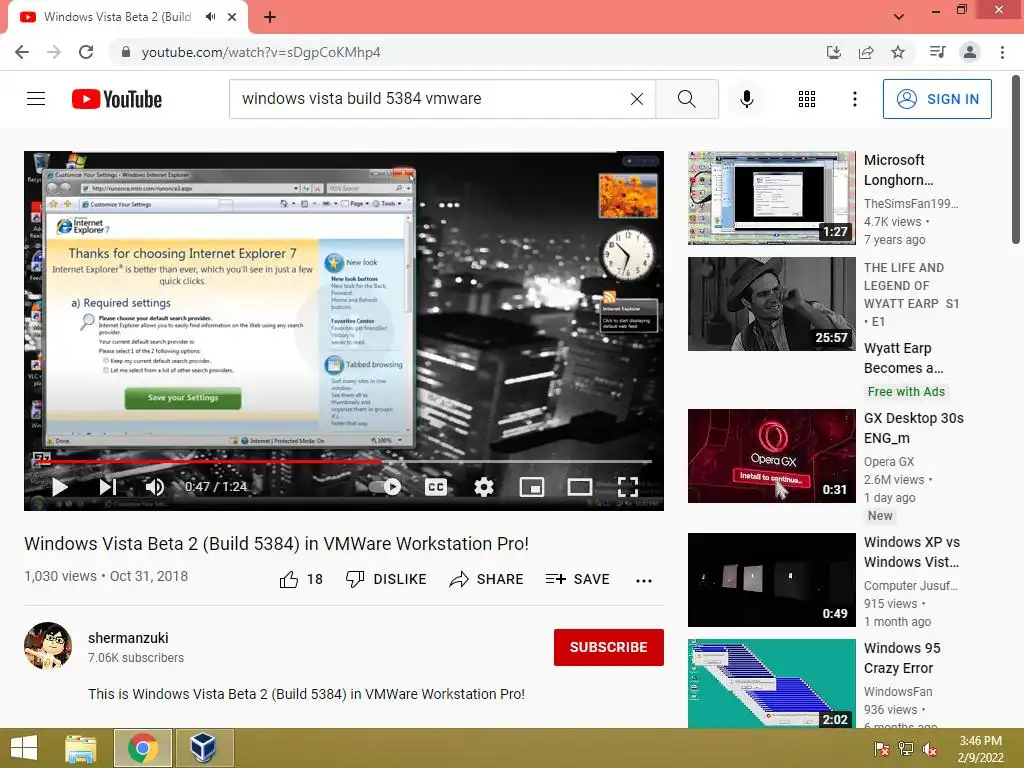This screenshot has height=768, width=1024.
Task: Click the DISLIKE button
Action: pyautogui.click(x=386, y=579)
